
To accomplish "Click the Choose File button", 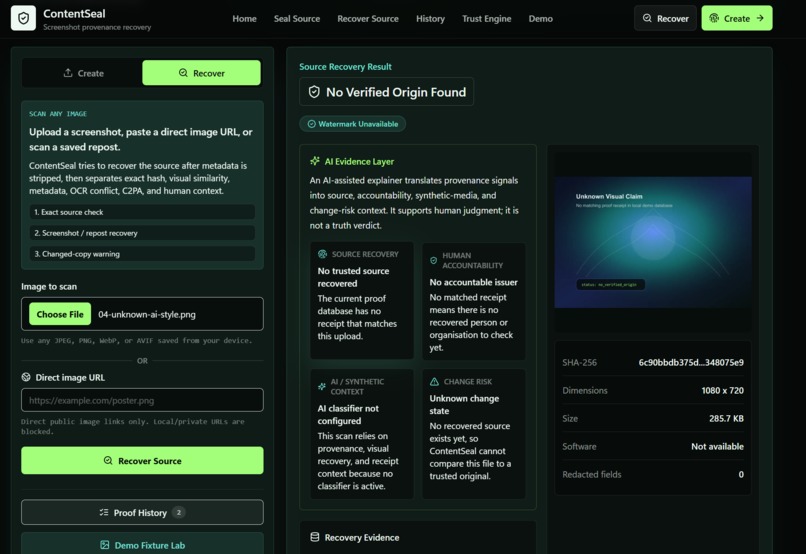I will tap(60, 314).
